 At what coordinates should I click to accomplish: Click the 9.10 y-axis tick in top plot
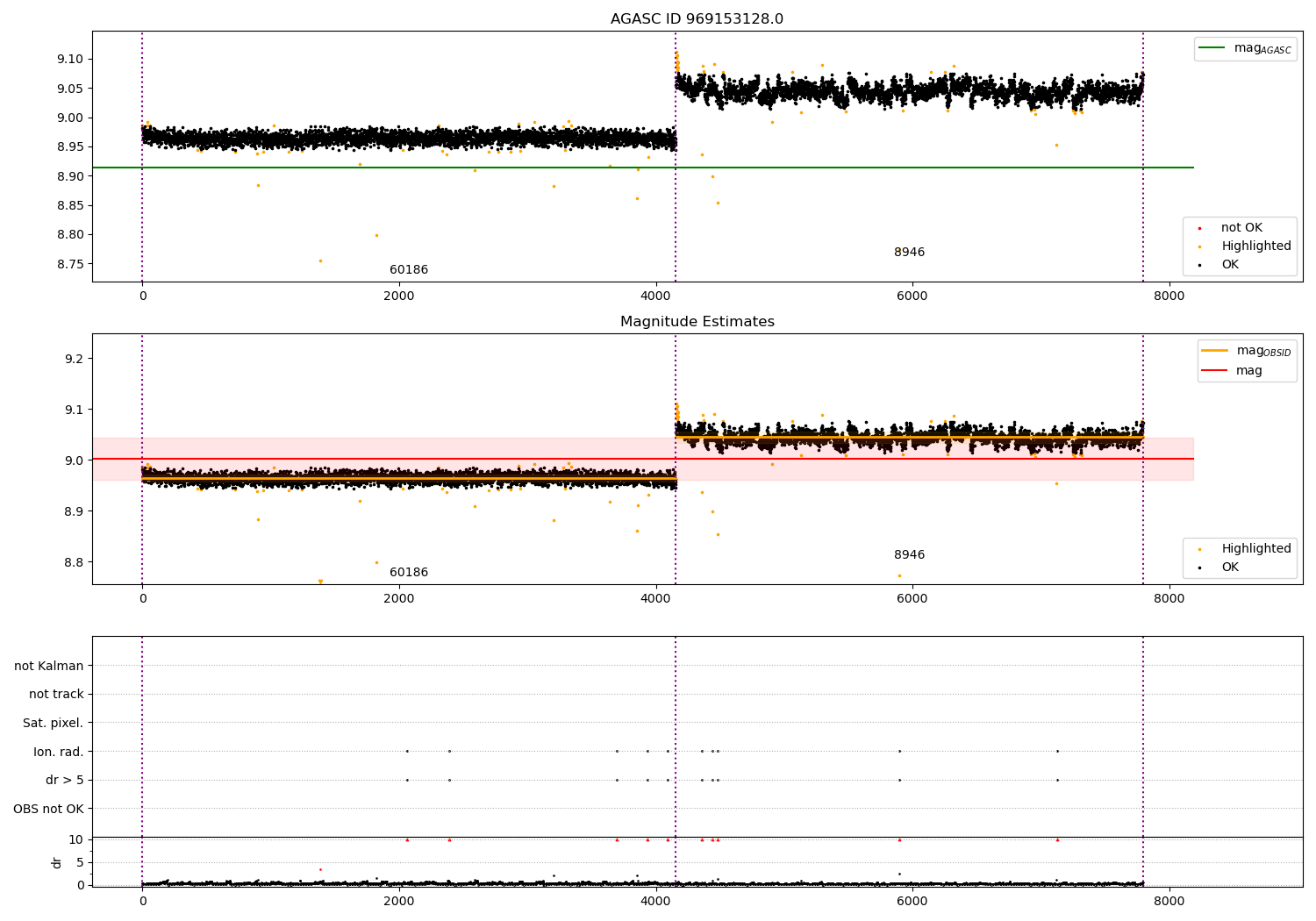click(x=70, y=60)
